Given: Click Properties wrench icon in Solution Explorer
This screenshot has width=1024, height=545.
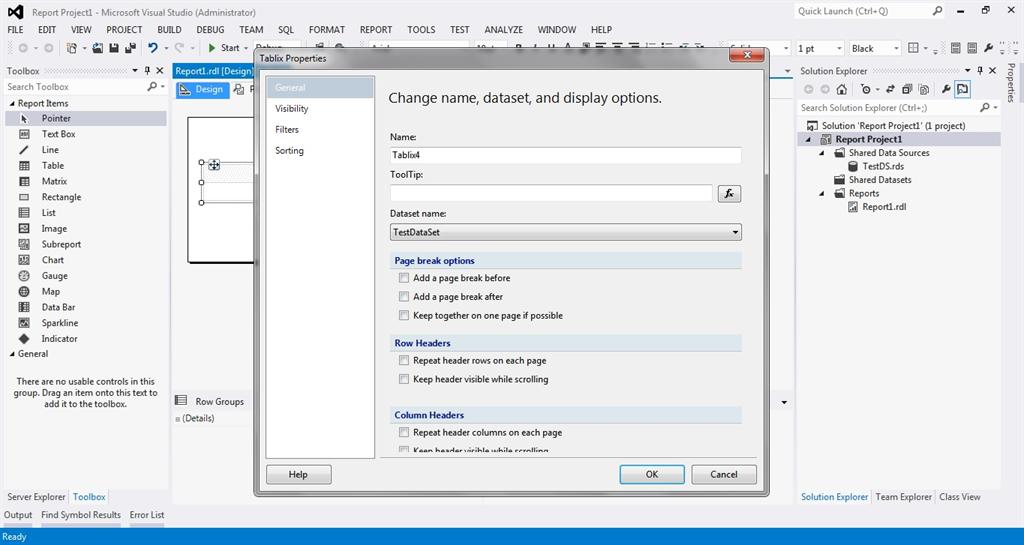Looking at the screenshot, I should [x=946, y=89].
